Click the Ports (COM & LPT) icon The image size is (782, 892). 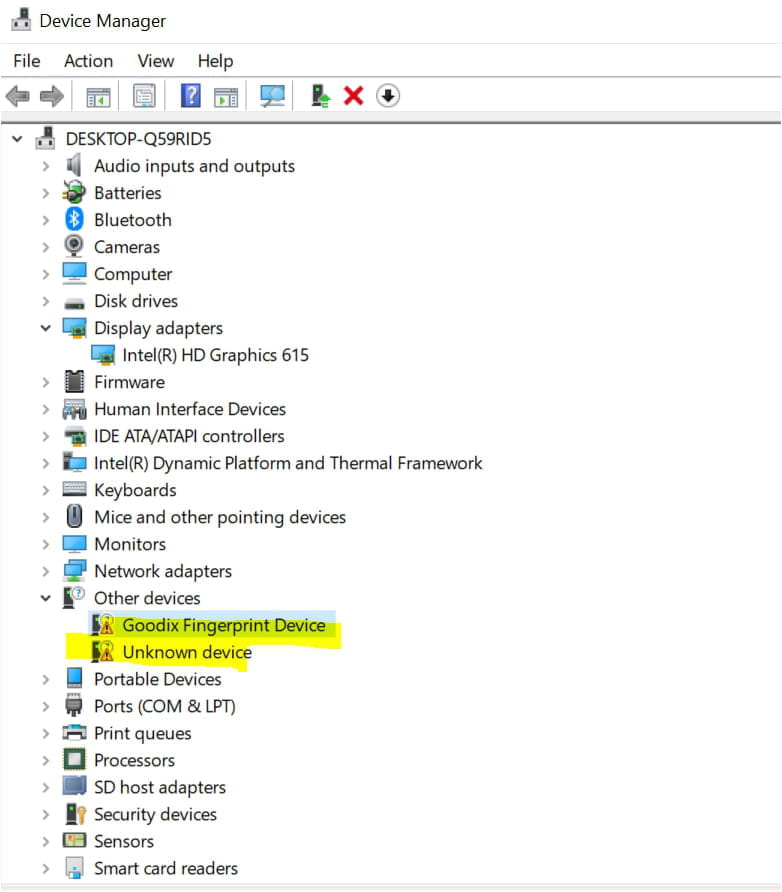tap(74, 705)
